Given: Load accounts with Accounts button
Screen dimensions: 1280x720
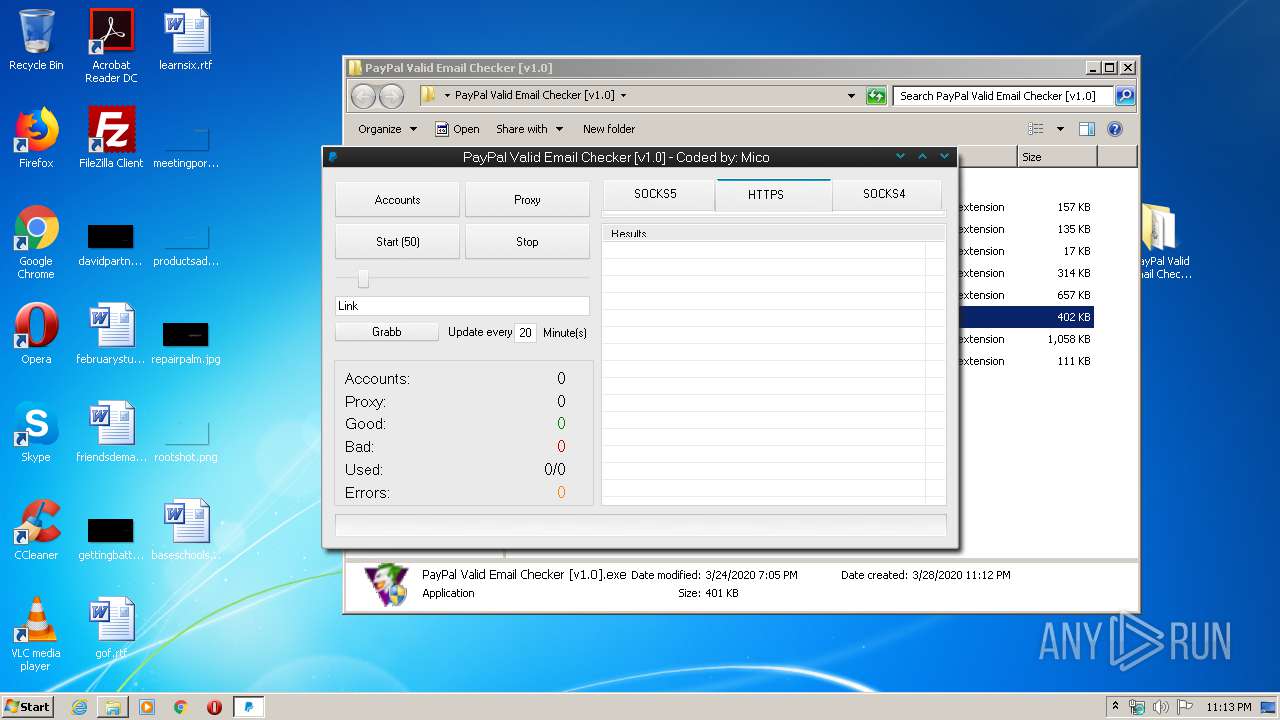Looking at the screenshot, I should click(x=397, y=200).
